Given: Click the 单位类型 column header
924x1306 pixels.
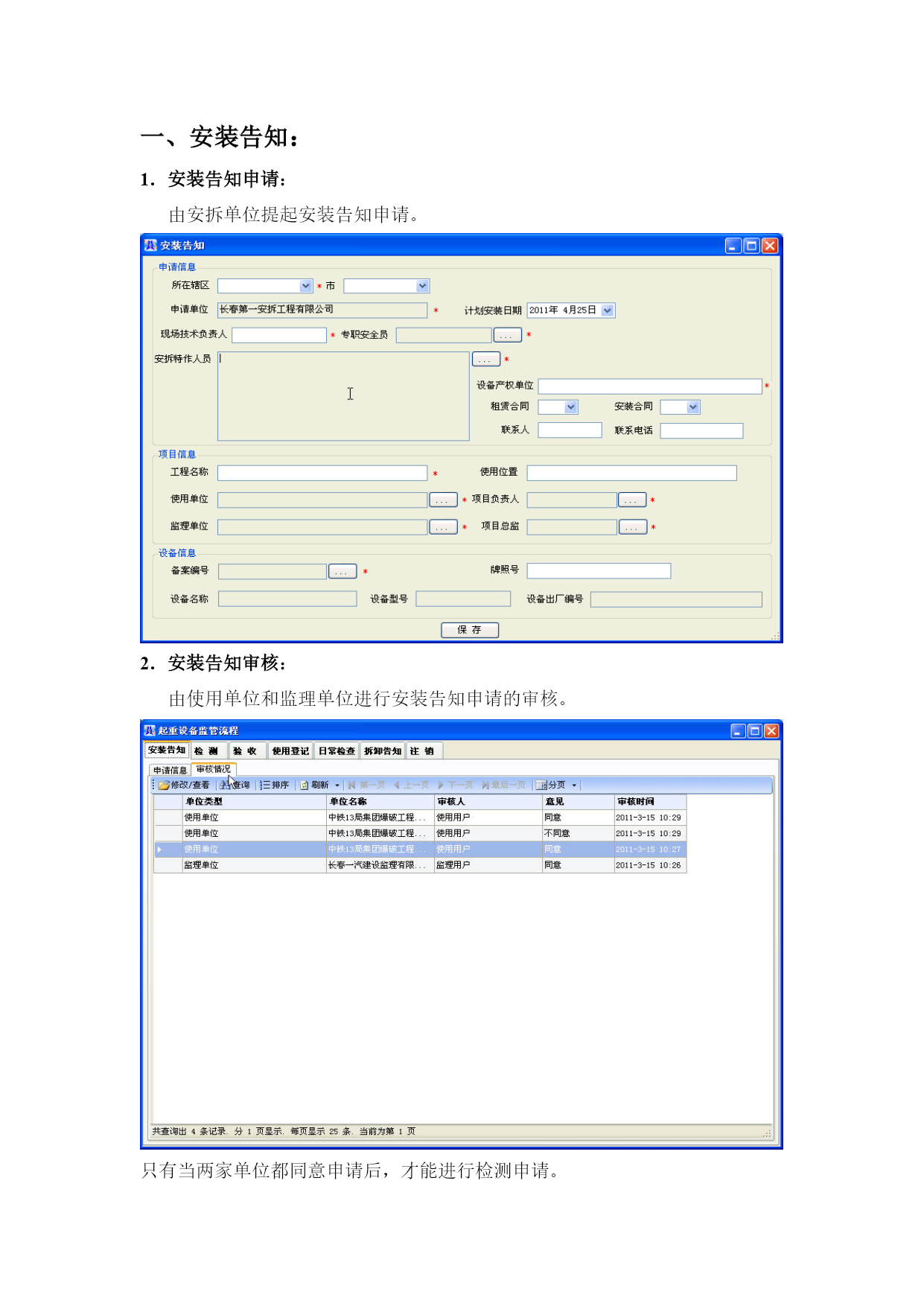Looking at the screenshot, I should [x=255, y=802].
